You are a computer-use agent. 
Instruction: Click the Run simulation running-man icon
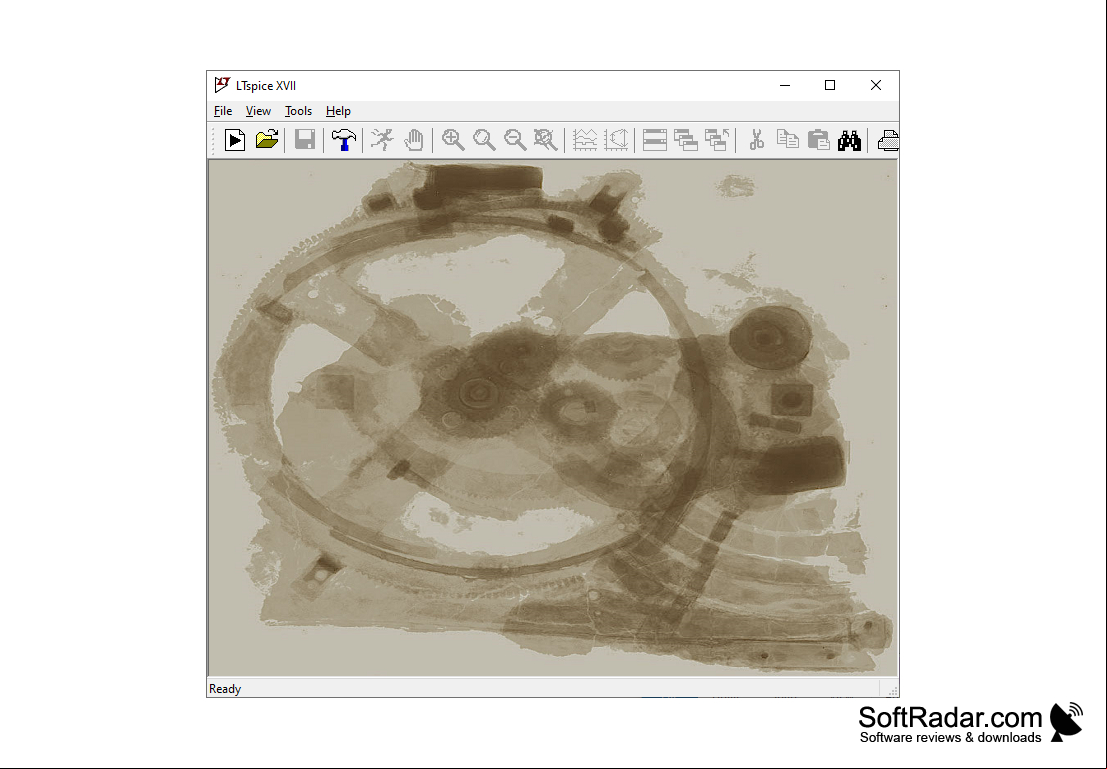[x=382, y=140]
